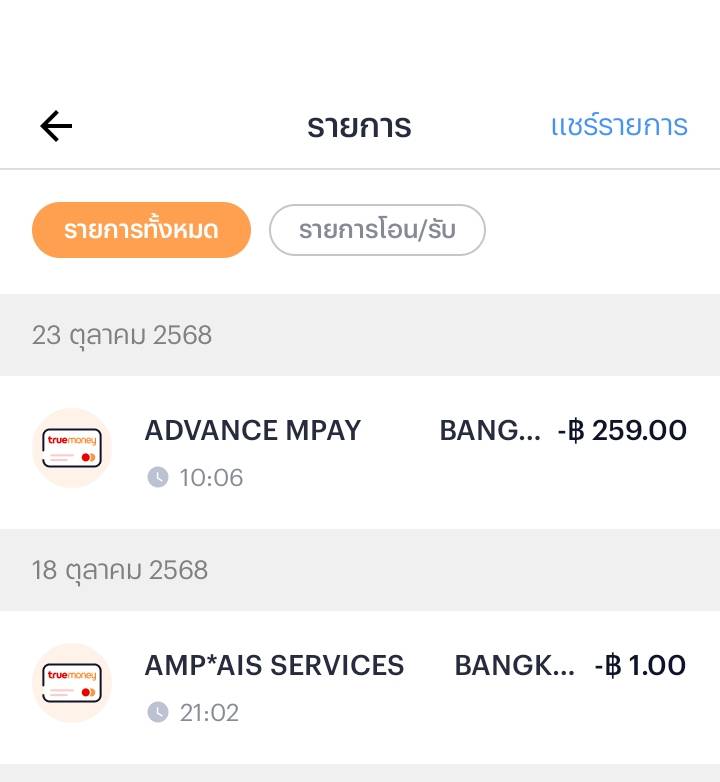
Task: Tap the truncated BANG... location text
Action: [x=490, y=430]
